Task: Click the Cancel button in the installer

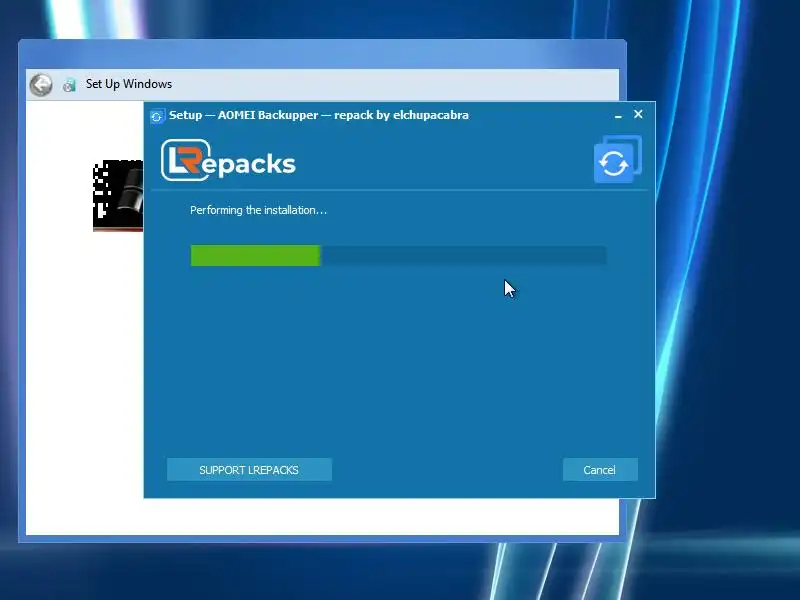Action: point(600,470)
